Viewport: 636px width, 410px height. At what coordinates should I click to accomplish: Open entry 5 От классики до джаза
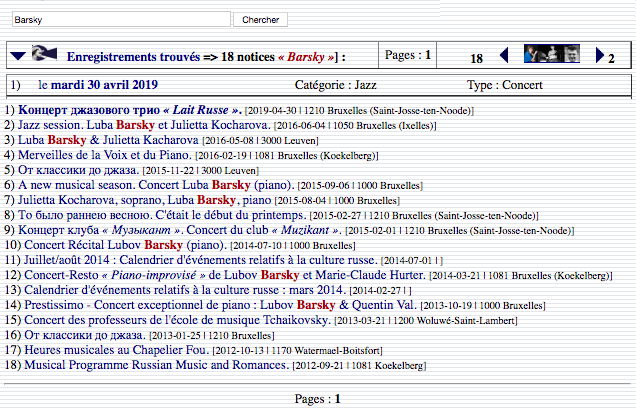[78, 170]
